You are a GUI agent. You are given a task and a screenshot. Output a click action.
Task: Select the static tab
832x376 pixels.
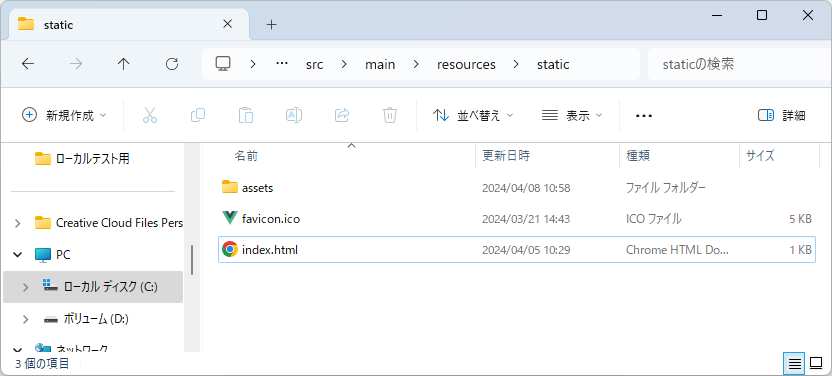tap(128, 24)
